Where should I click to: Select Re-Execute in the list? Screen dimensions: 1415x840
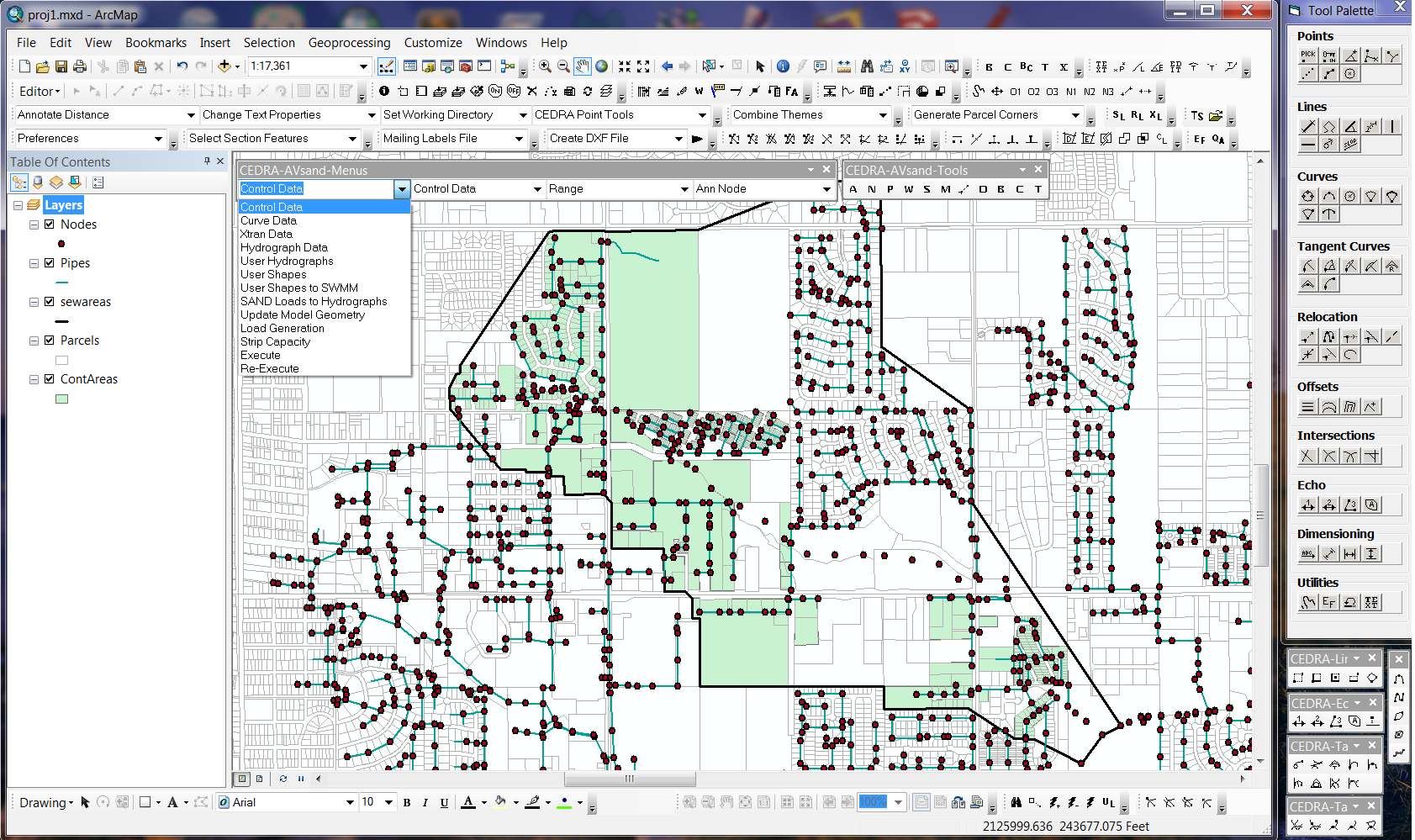click(270, 368)
